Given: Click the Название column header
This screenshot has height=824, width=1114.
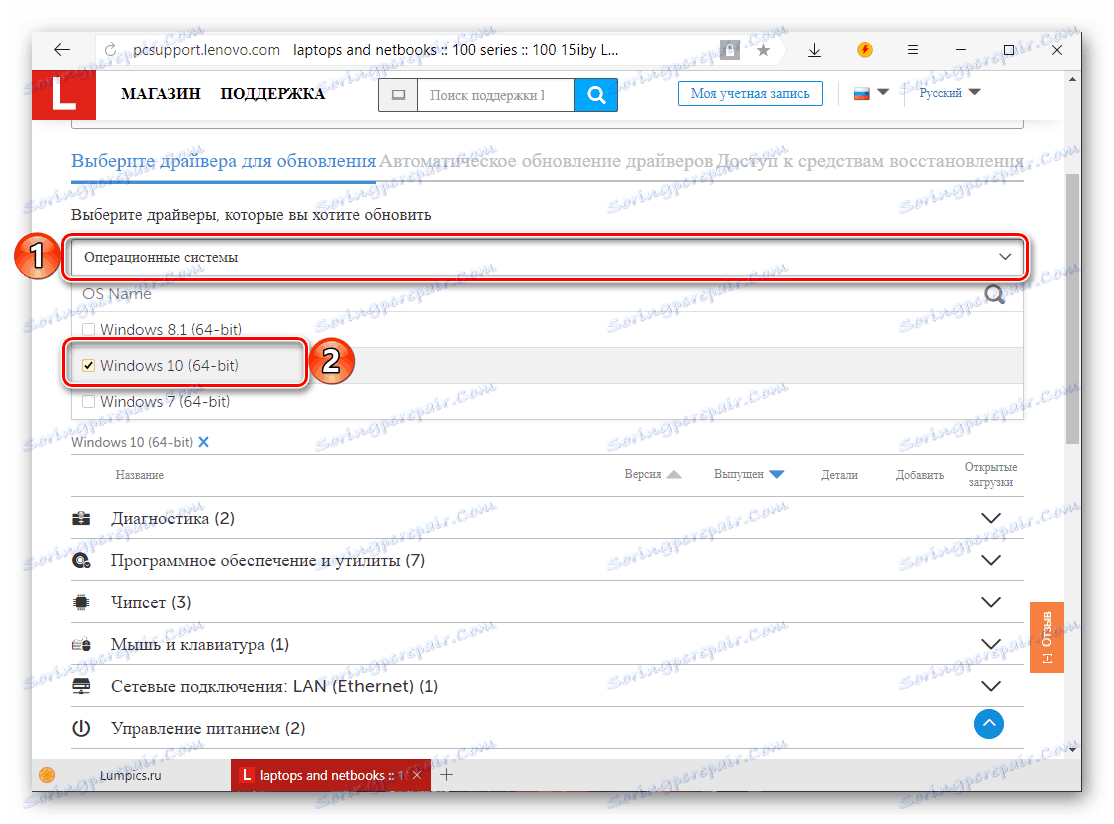Looking at the screenshot, I should [139, 475].
